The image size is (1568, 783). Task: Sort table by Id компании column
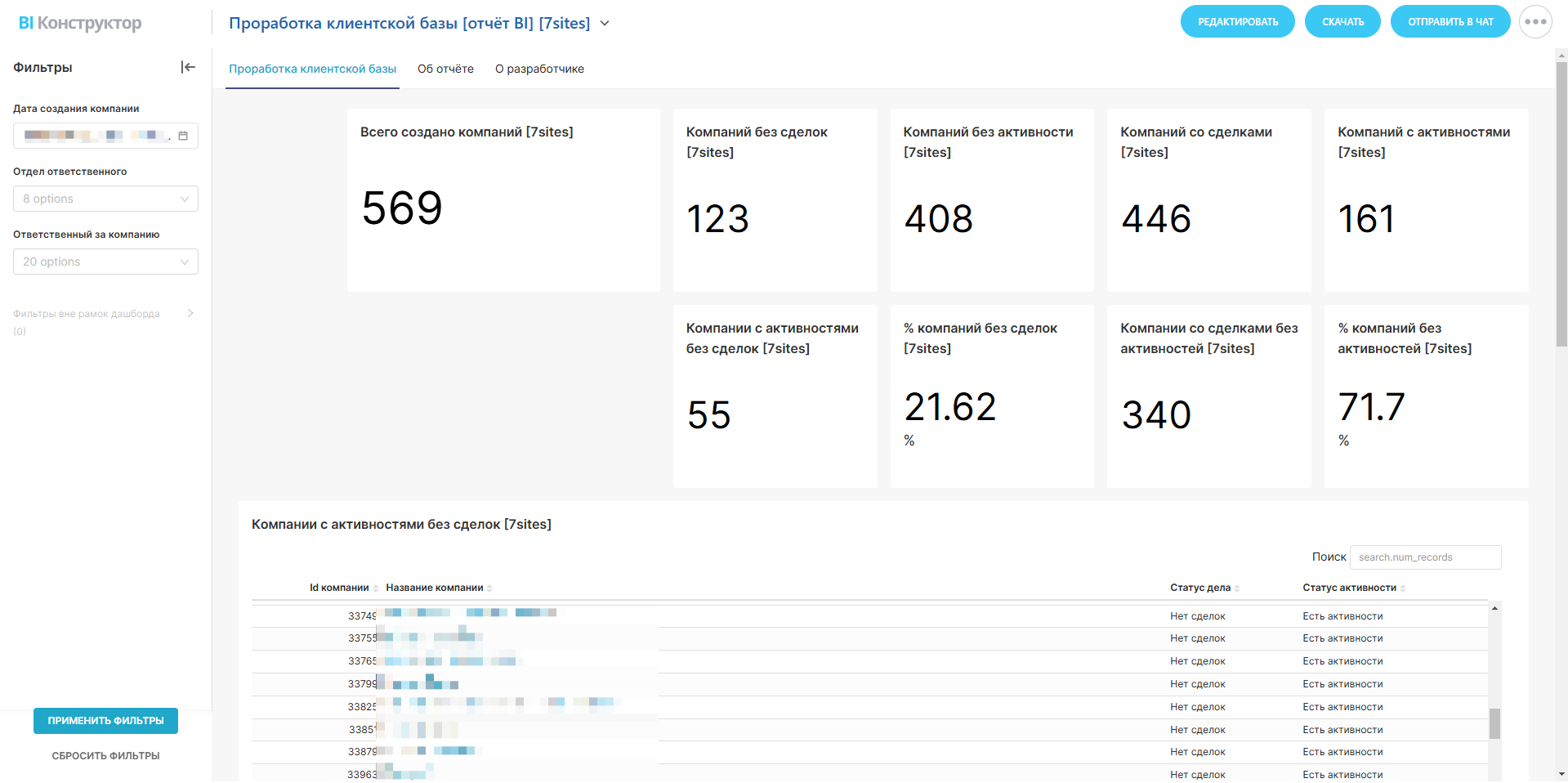point(340,588)
